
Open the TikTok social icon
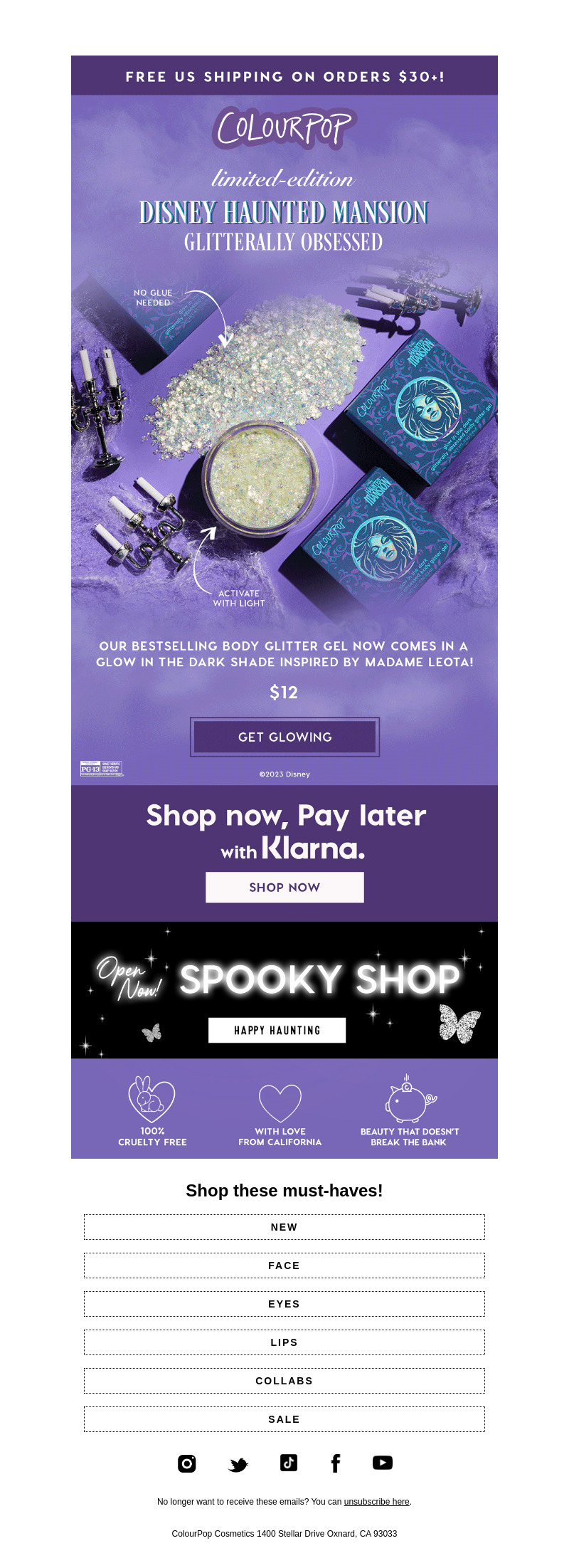pos(289,1463)
